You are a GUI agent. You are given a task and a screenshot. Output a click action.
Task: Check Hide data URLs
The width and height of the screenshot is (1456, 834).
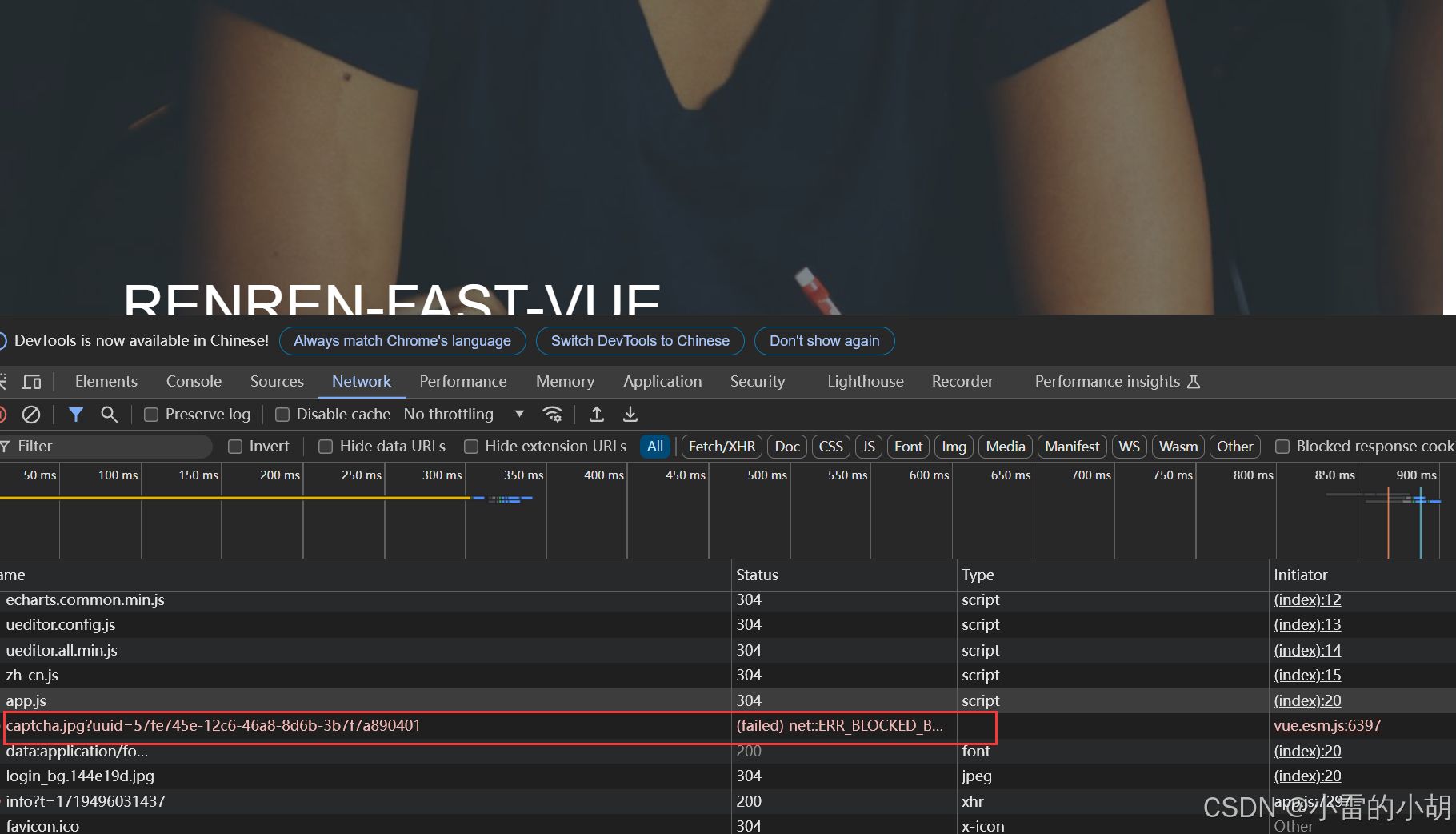[x=326, y=447]
